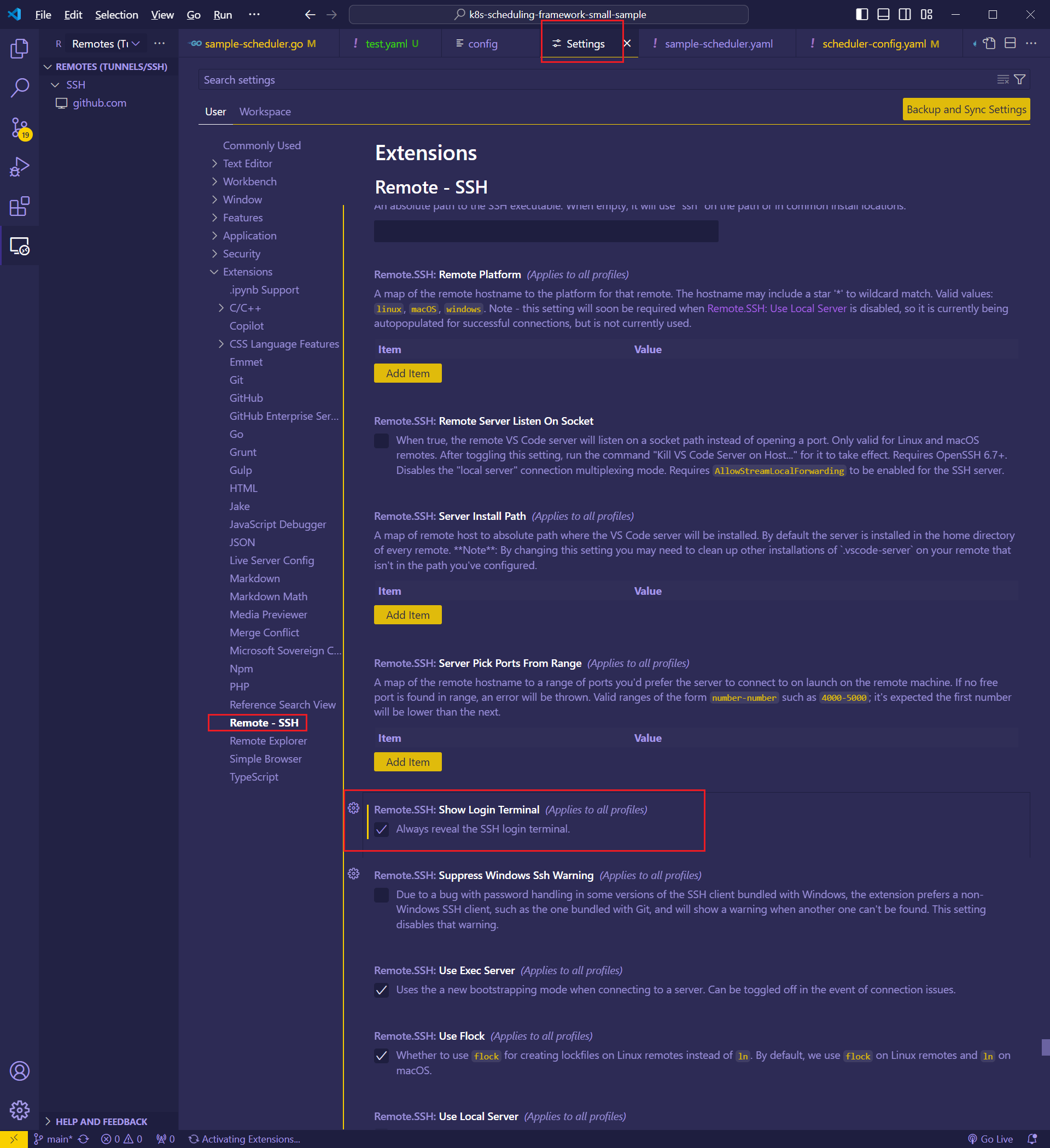Open the Search view icon
1050x1148 pixels.
(19, 87)
